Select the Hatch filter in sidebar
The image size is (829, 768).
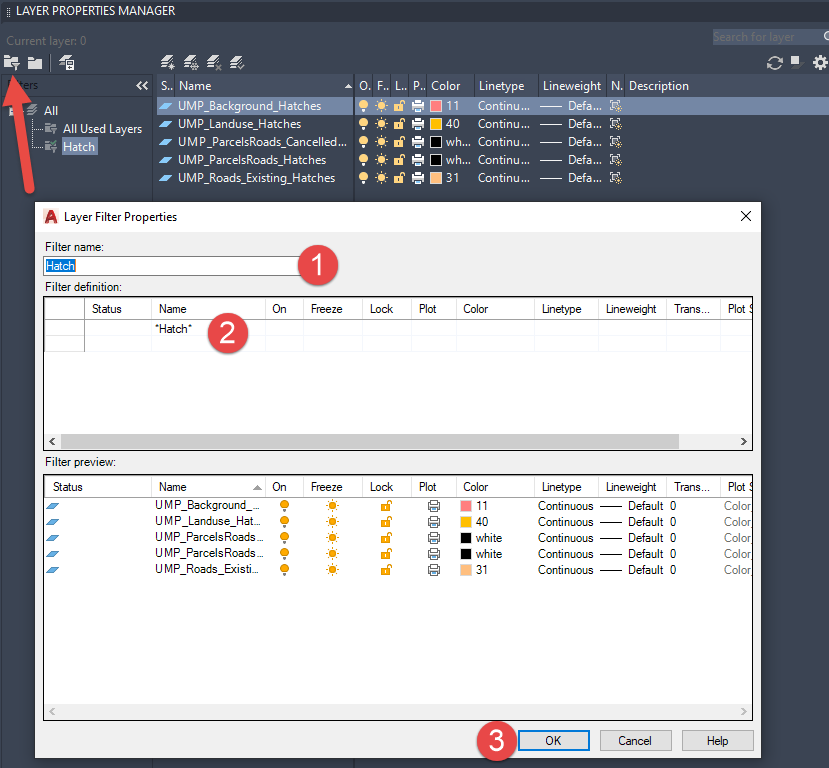point(78,146)
